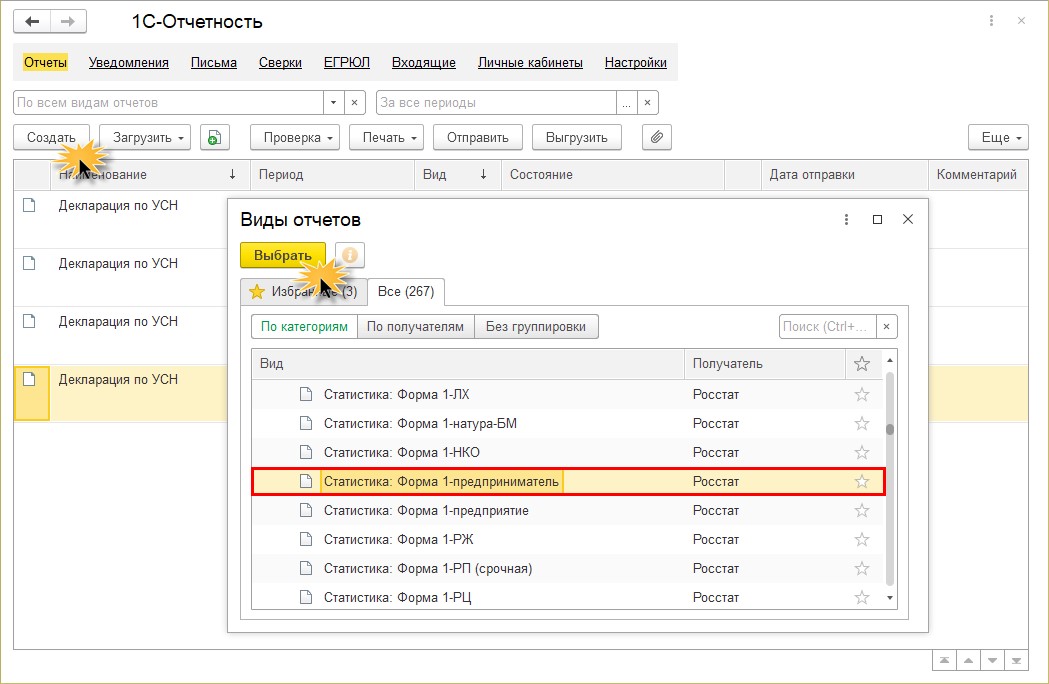Click the yellow Выбрать button

[x=282, y=255]
